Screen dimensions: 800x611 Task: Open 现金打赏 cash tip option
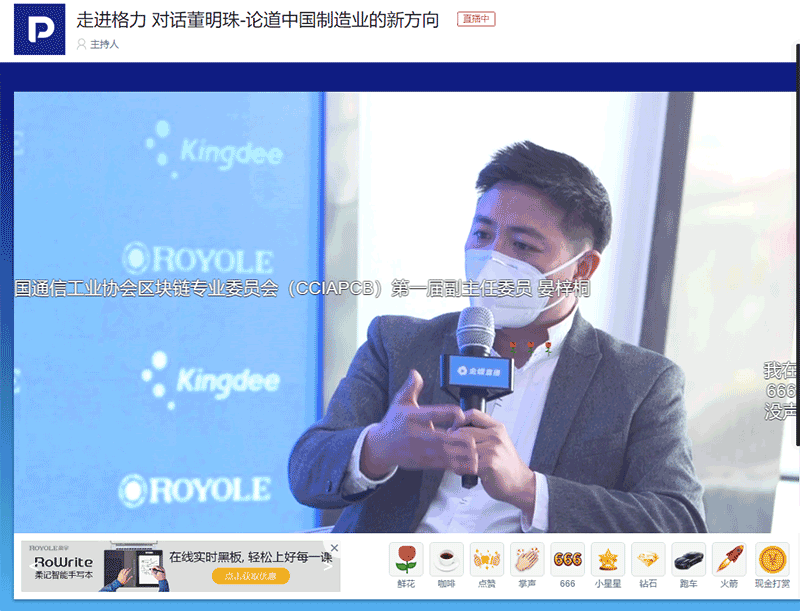click(772, 560)
